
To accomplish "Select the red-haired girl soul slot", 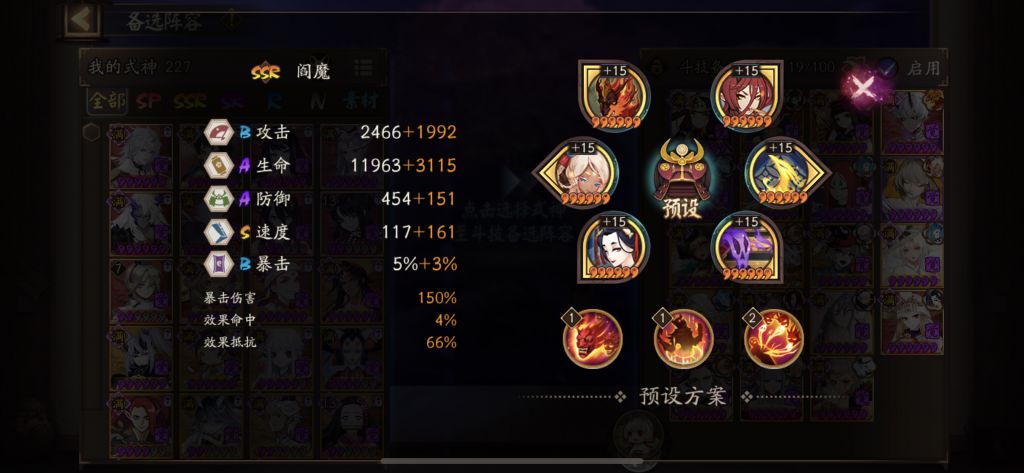I will point(746,95).
